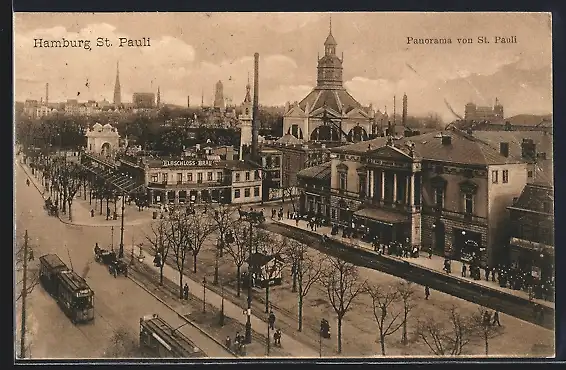Select the castle-like building on the right horizon

(484, 110)
